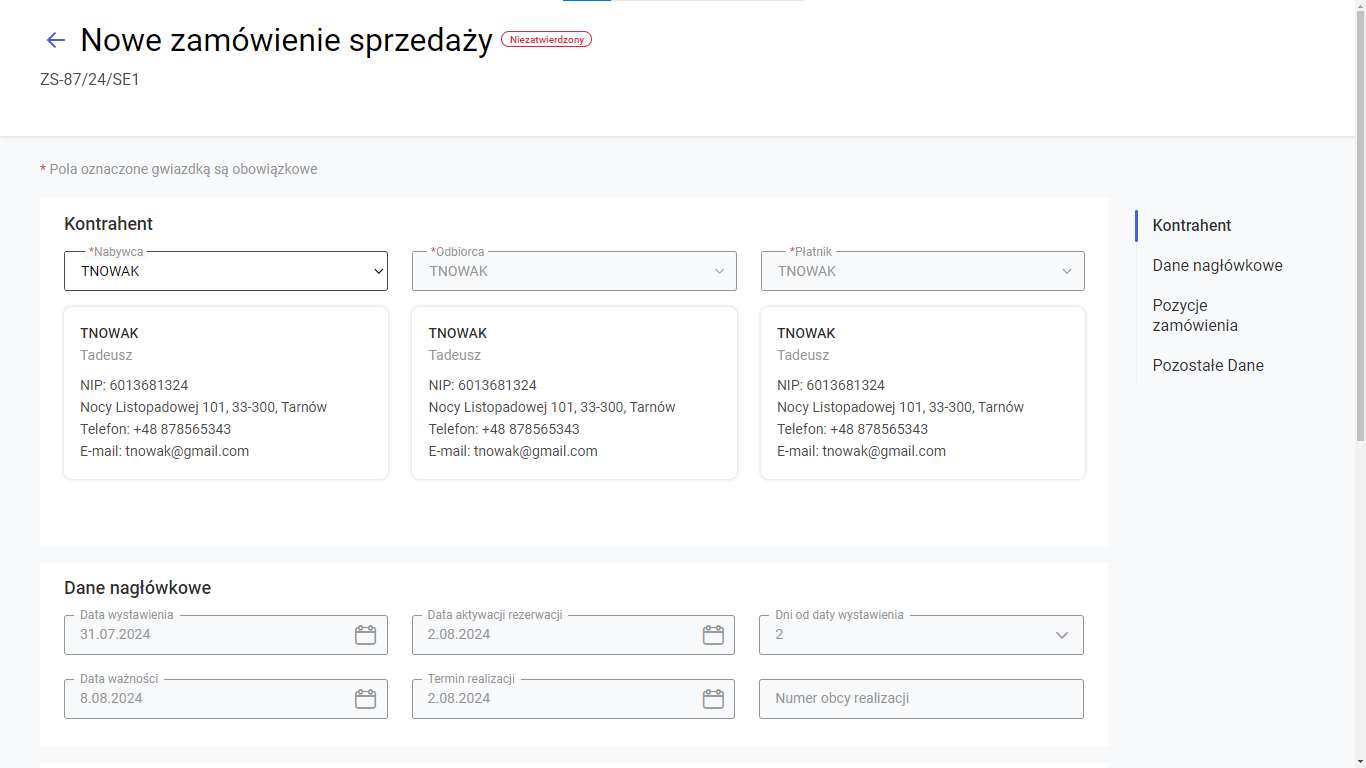Screen dimensions: 1366x768
Task: Click the Numer obcy realizacji field
Action: (x=921, y=699)
